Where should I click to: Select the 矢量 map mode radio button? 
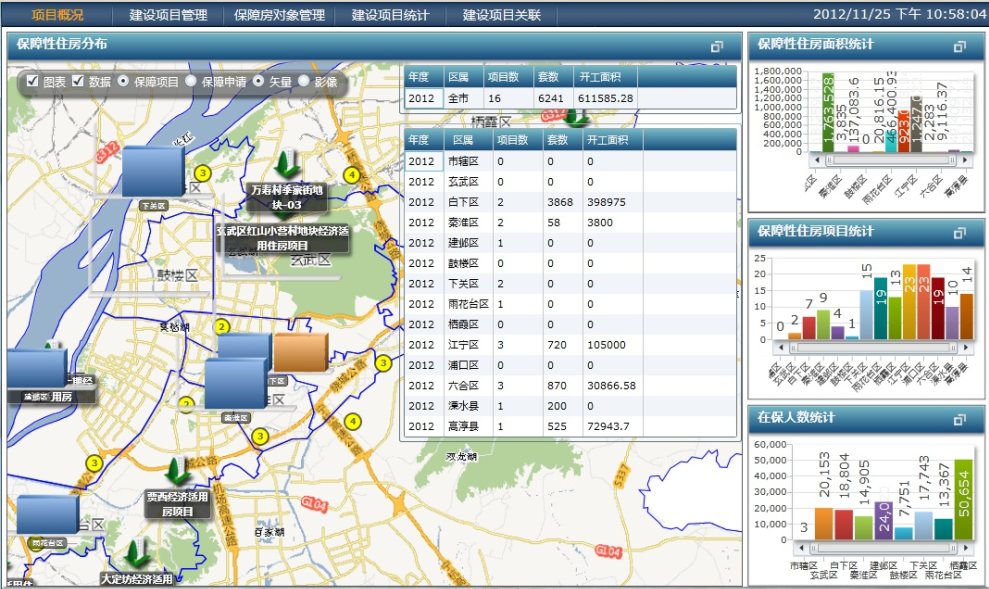click(258, 81)
